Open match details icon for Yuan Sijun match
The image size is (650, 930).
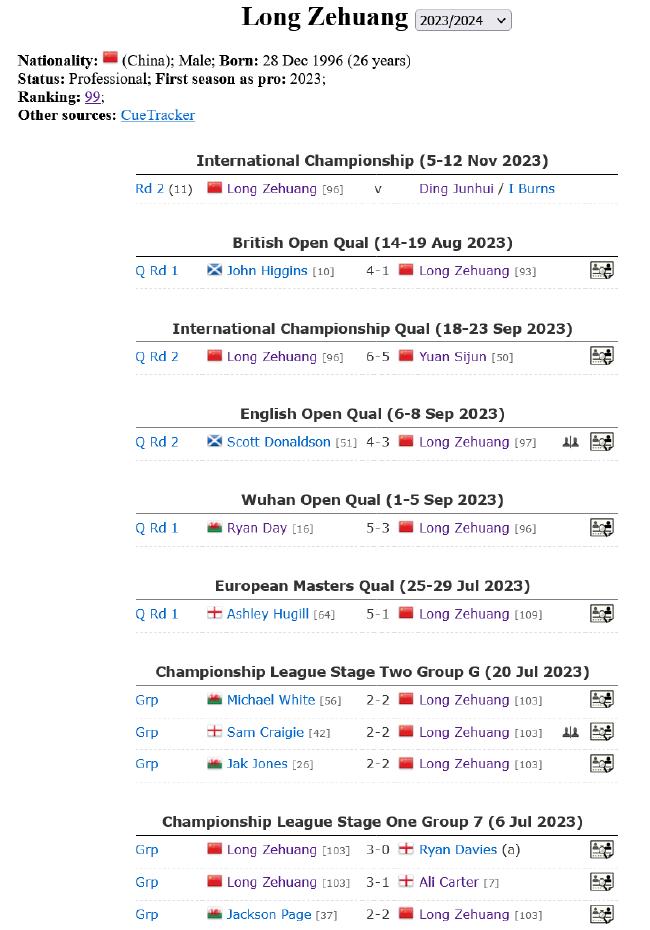tap(601, 356)
